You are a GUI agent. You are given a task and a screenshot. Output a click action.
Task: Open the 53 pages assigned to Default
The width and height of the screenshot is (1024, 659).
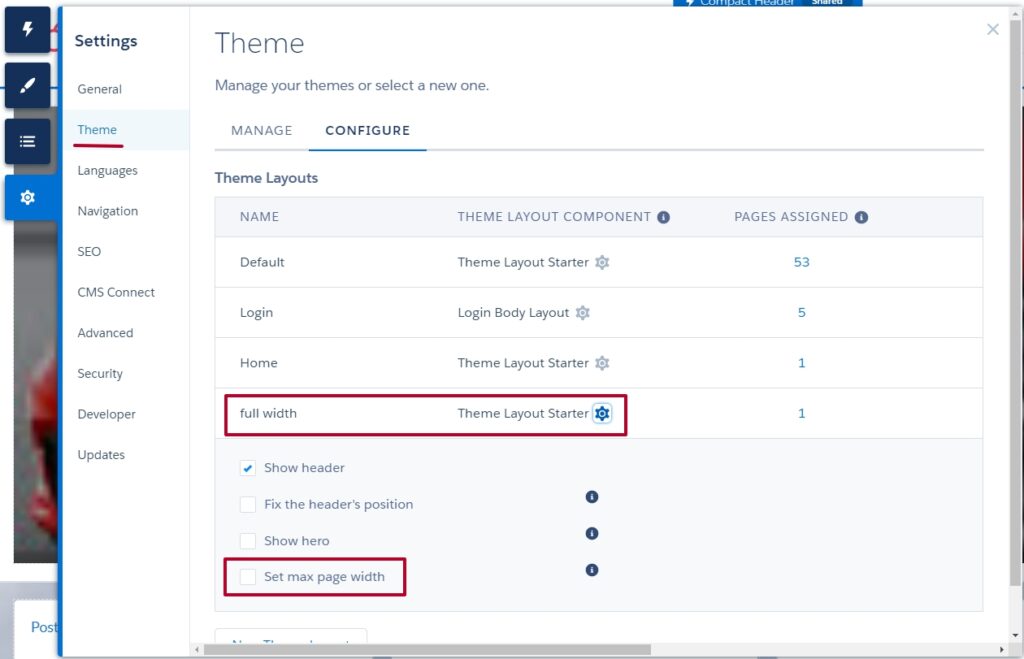[801, 263]
